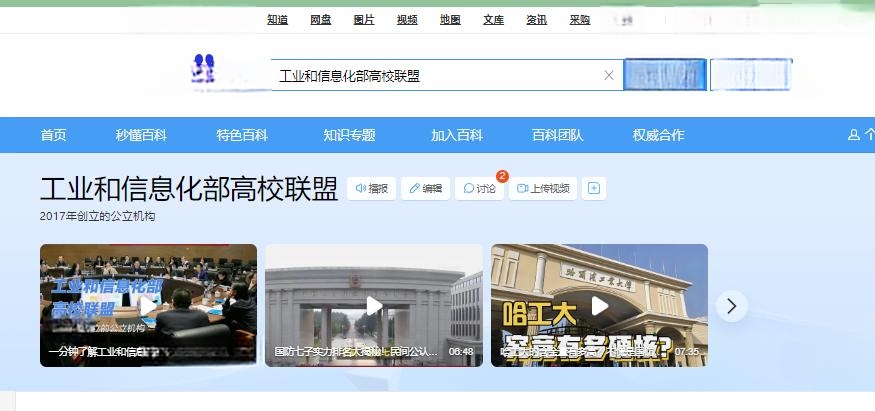The width and height of the screenshot is (875, 411).
Task: Play the 国防七子实力排名 video
Action: coord(374,306)
